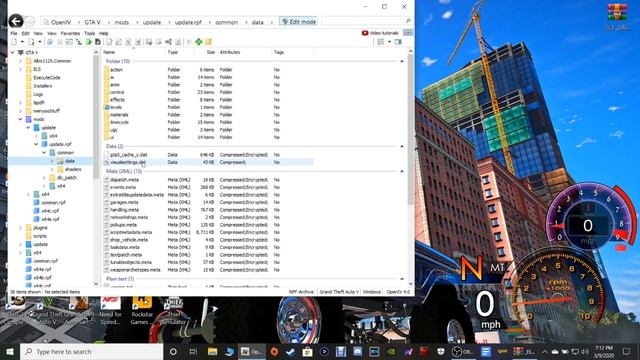Select the handling.meta file

(208, 210)
